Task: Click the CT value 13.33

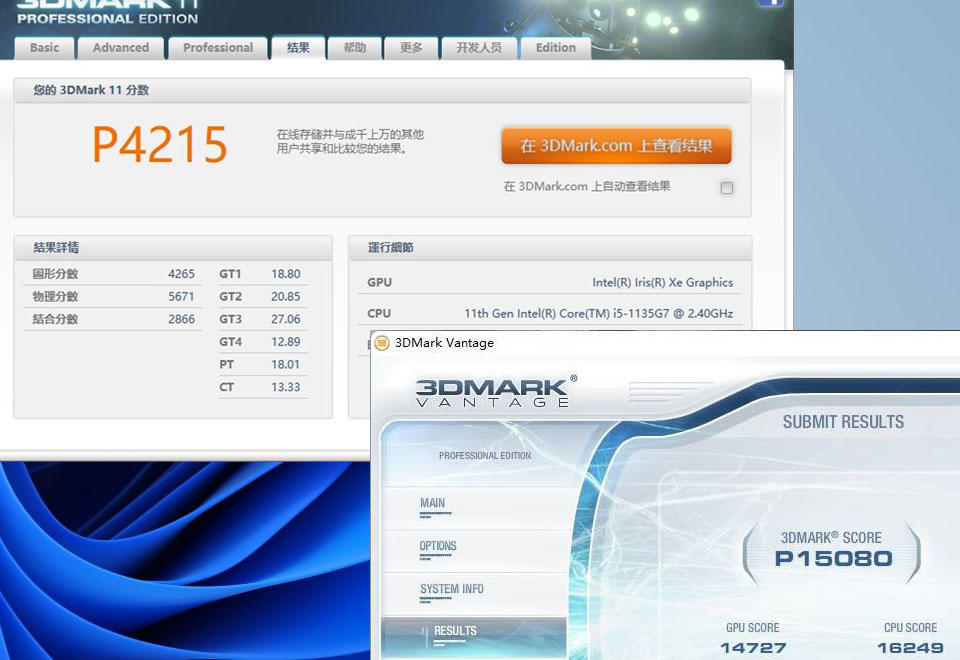Action: click(286, 387)
